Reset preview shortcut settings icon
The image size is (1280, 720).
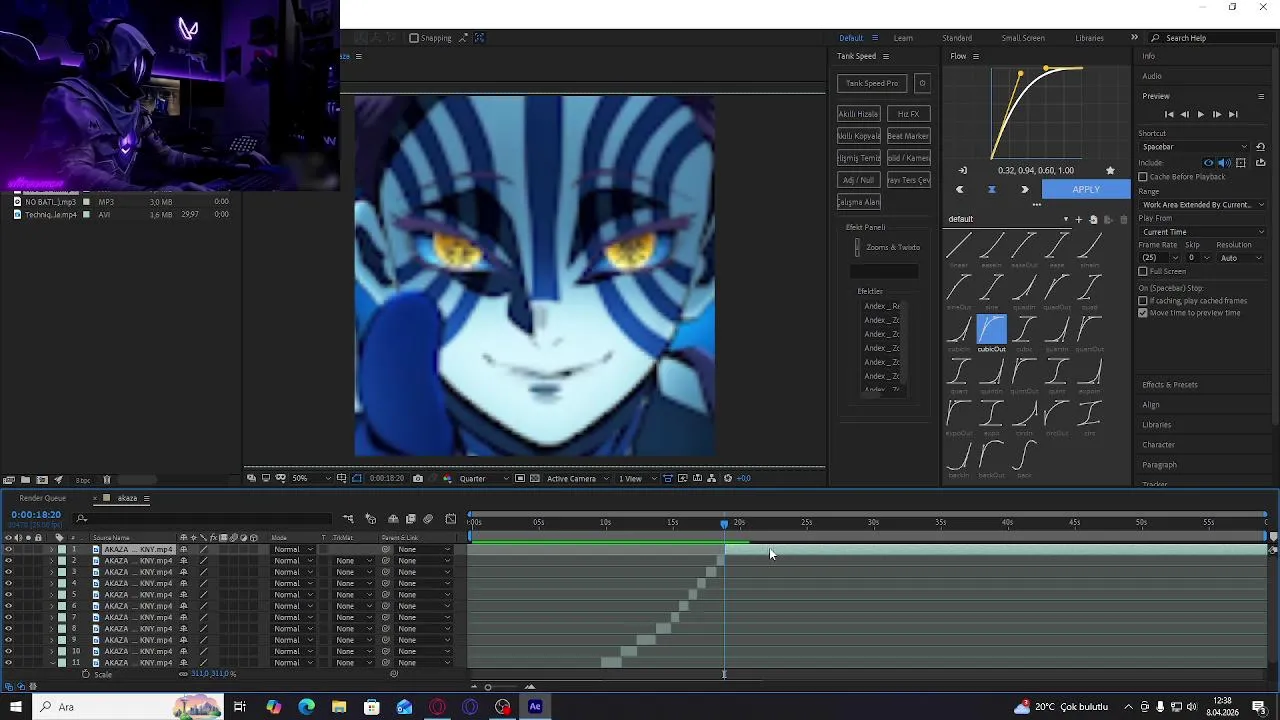1260,147
